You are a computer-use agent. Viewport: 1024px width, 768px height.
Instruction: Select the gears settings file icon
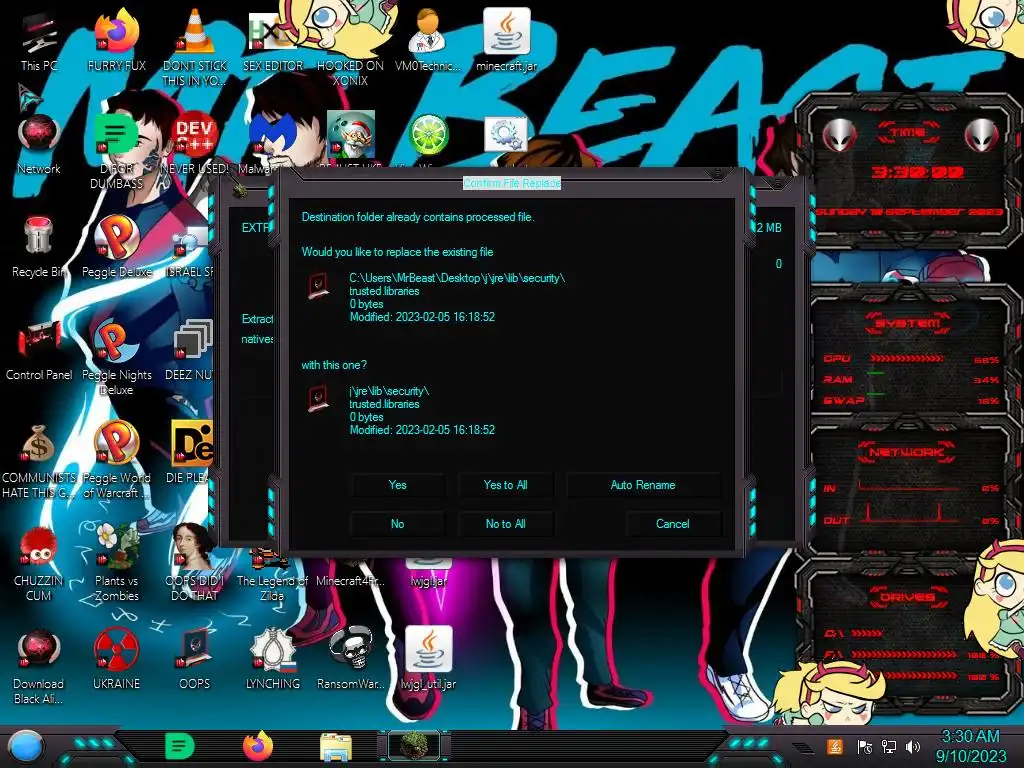(506, 135)
